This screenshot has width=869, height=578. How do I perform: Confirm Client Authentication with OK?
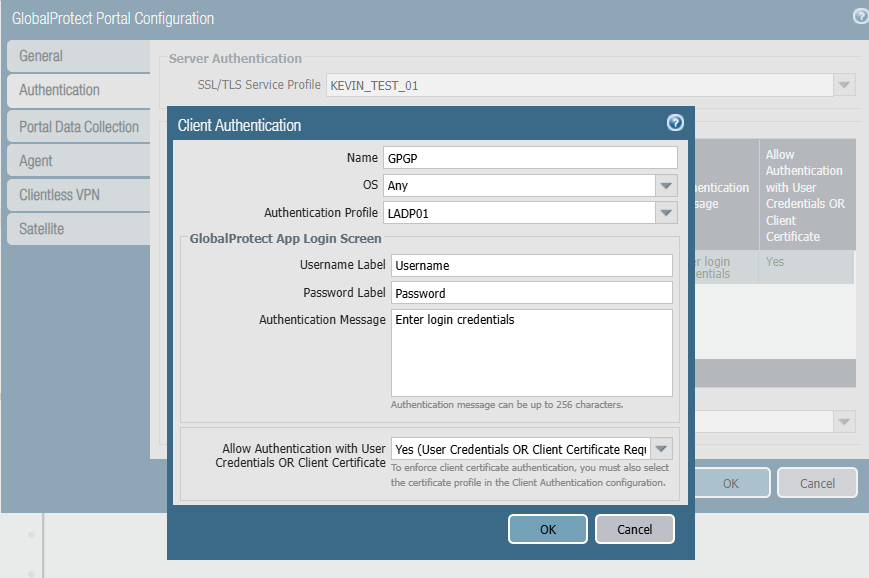click(548, 529)
